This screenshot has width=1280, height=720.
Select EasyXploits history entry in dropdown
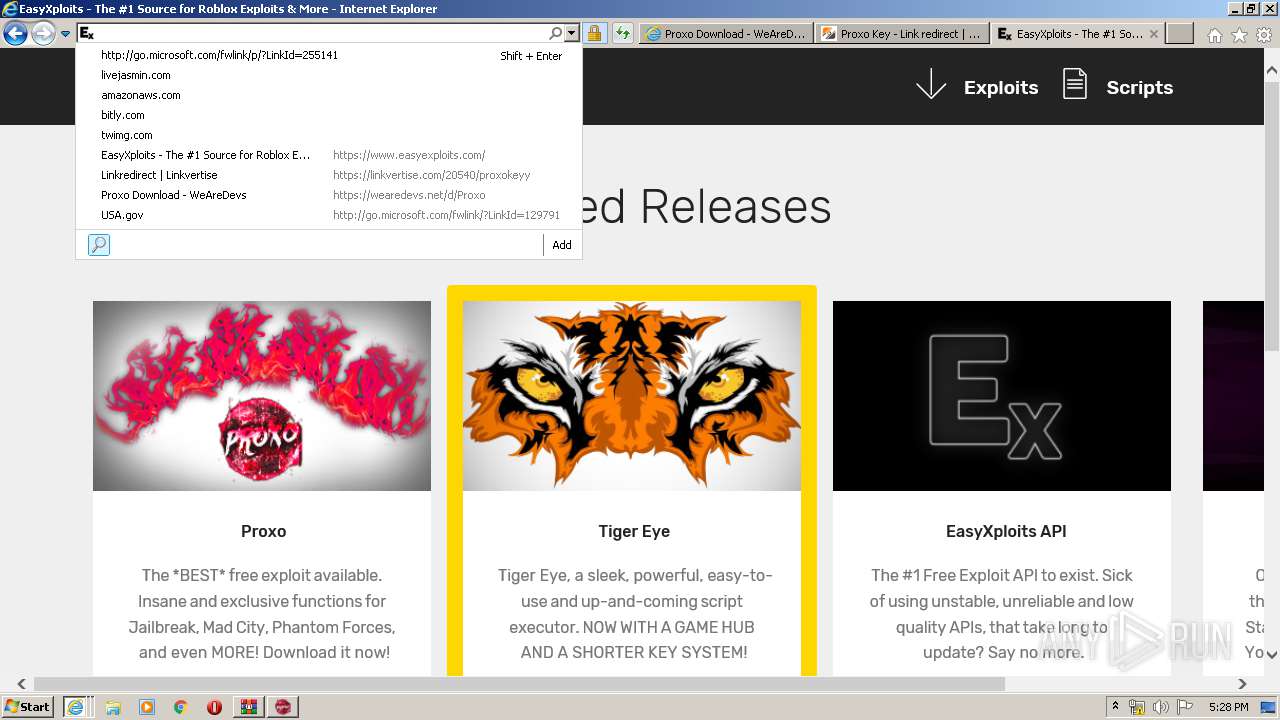[x=329, y=155]
